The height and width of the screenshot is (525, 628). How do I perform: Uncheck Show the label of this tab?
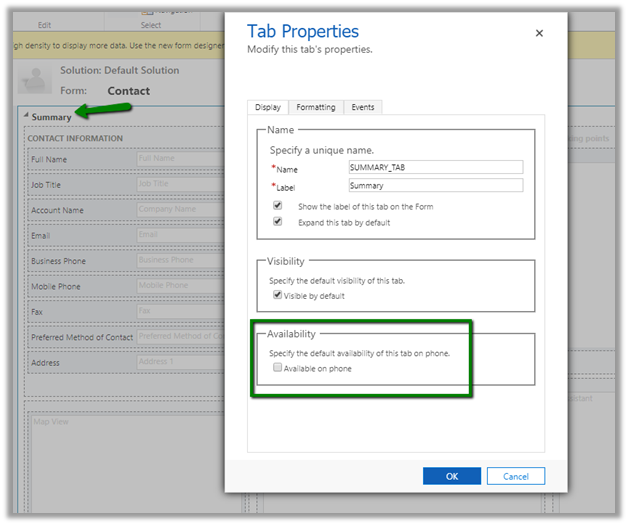click(277, 206)
